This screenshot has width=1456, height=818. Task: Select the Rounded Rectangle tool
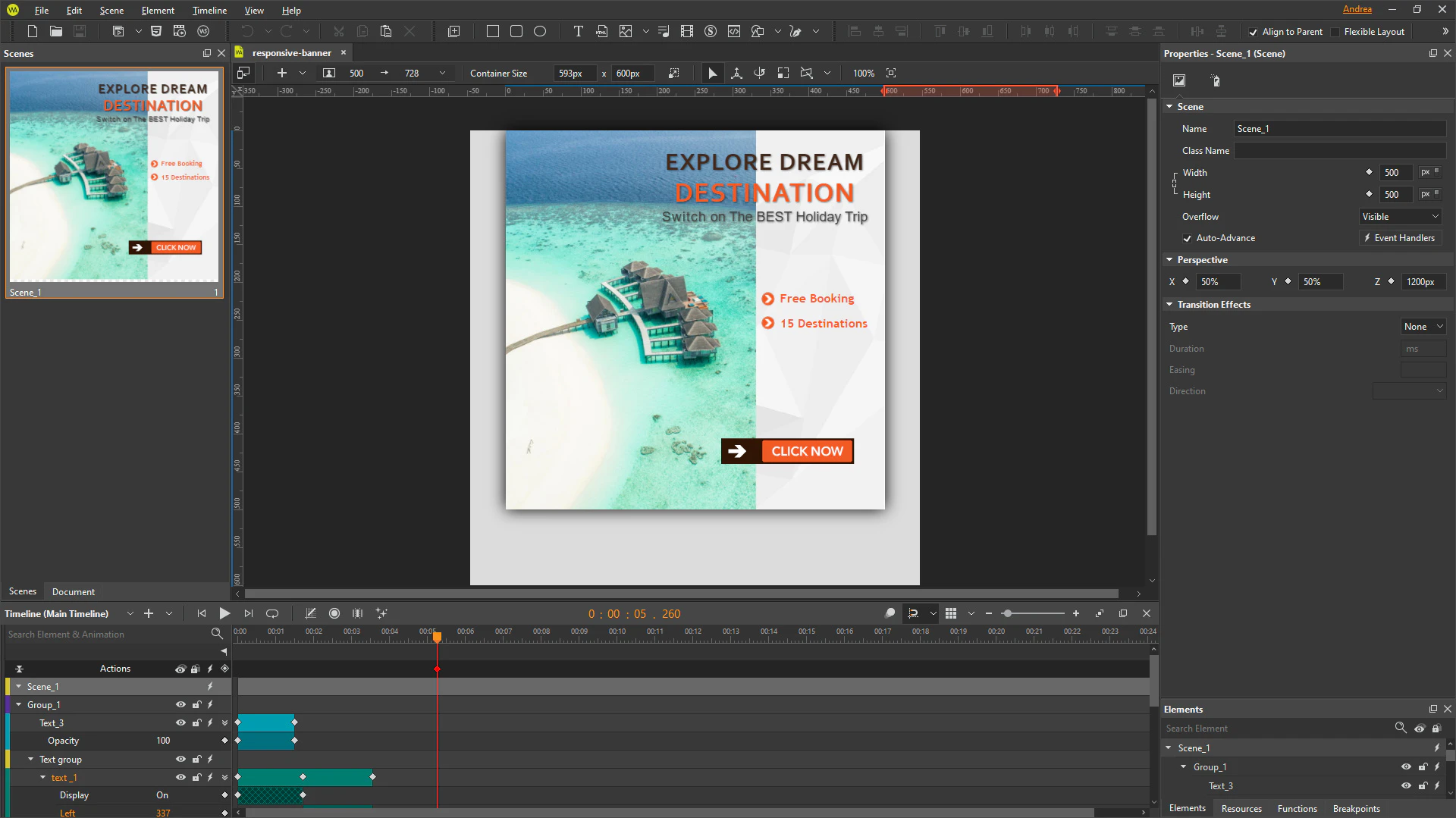coord(516,31)
